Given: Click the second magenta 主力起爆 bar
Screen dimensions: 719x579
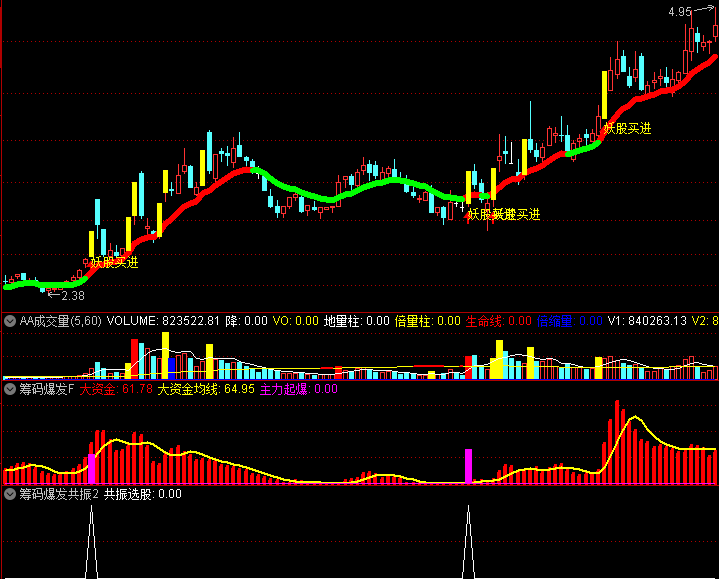Looking at the screenshot, I should [x=468, y=466].
